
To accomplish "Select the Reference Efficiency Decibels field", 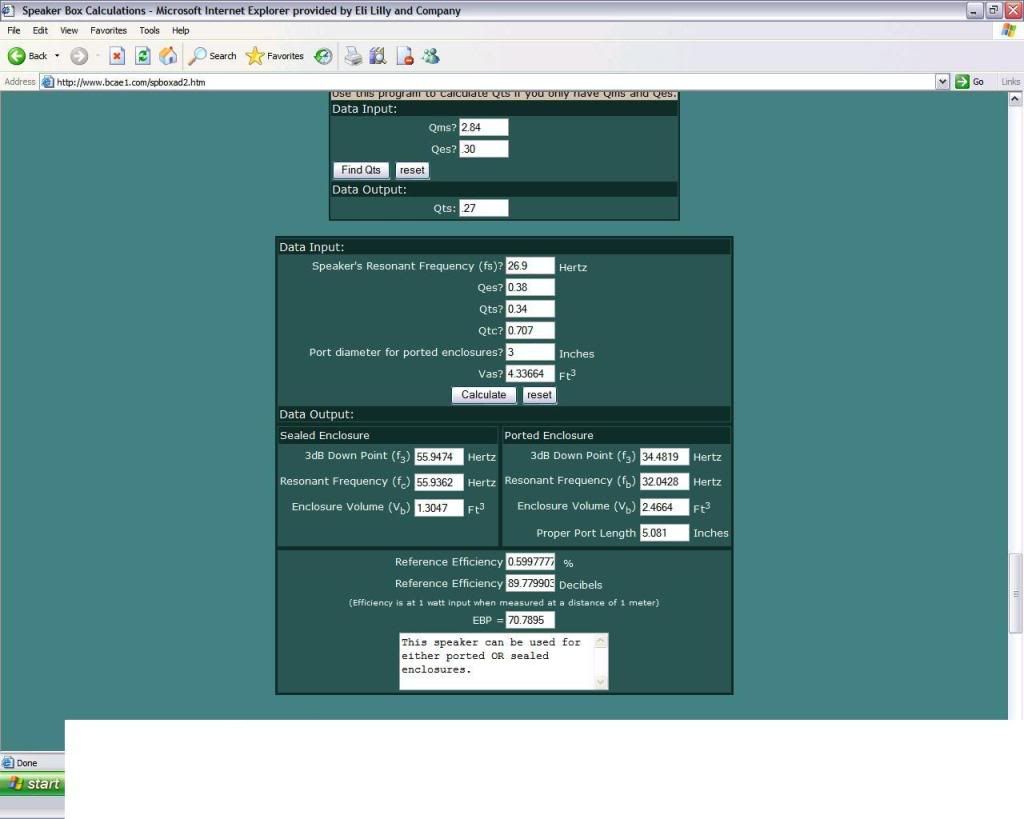I will point(530,583).
